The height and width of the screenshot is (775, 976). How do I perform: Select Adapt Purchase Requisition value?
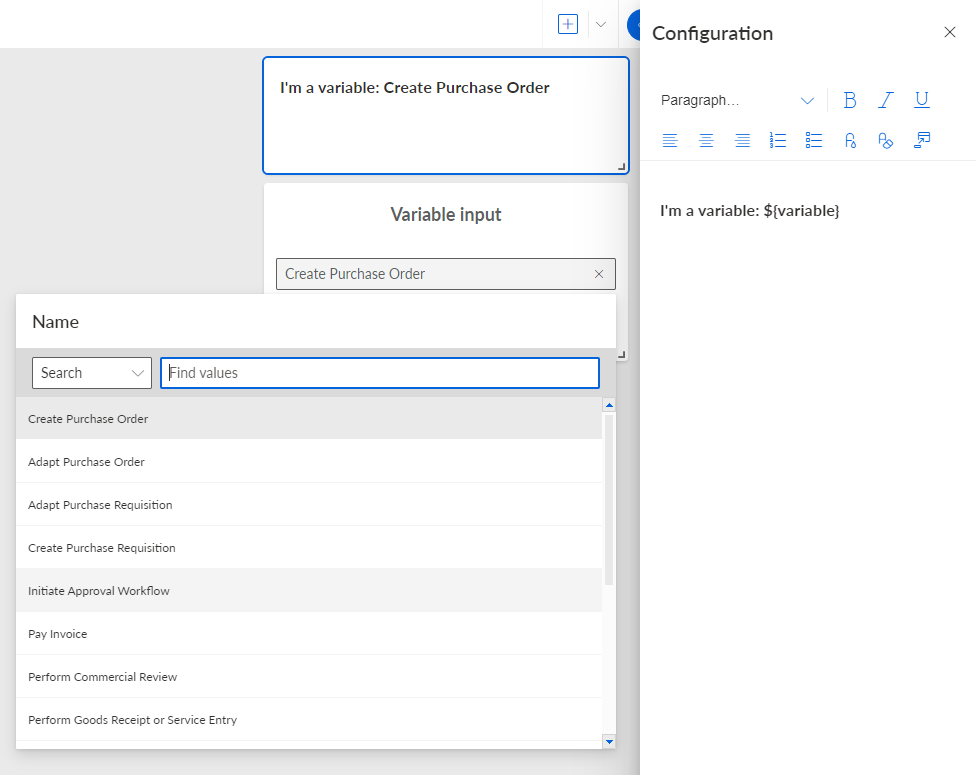[x=309, y=505]
